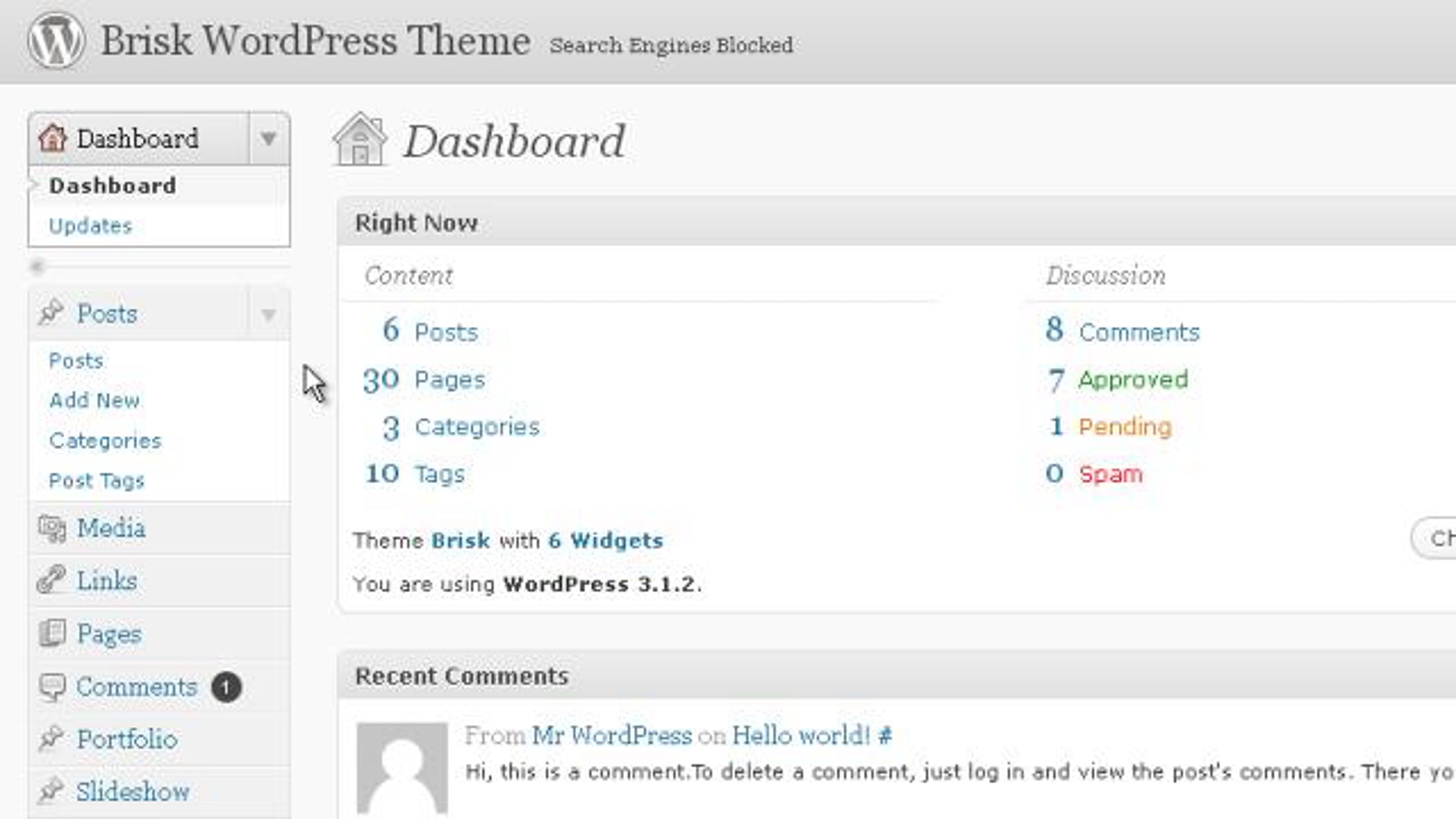Click the Portfolio pushpin icon
Image resolution: width=1456 pixels, height=819 pixels.
coord(51,738)
